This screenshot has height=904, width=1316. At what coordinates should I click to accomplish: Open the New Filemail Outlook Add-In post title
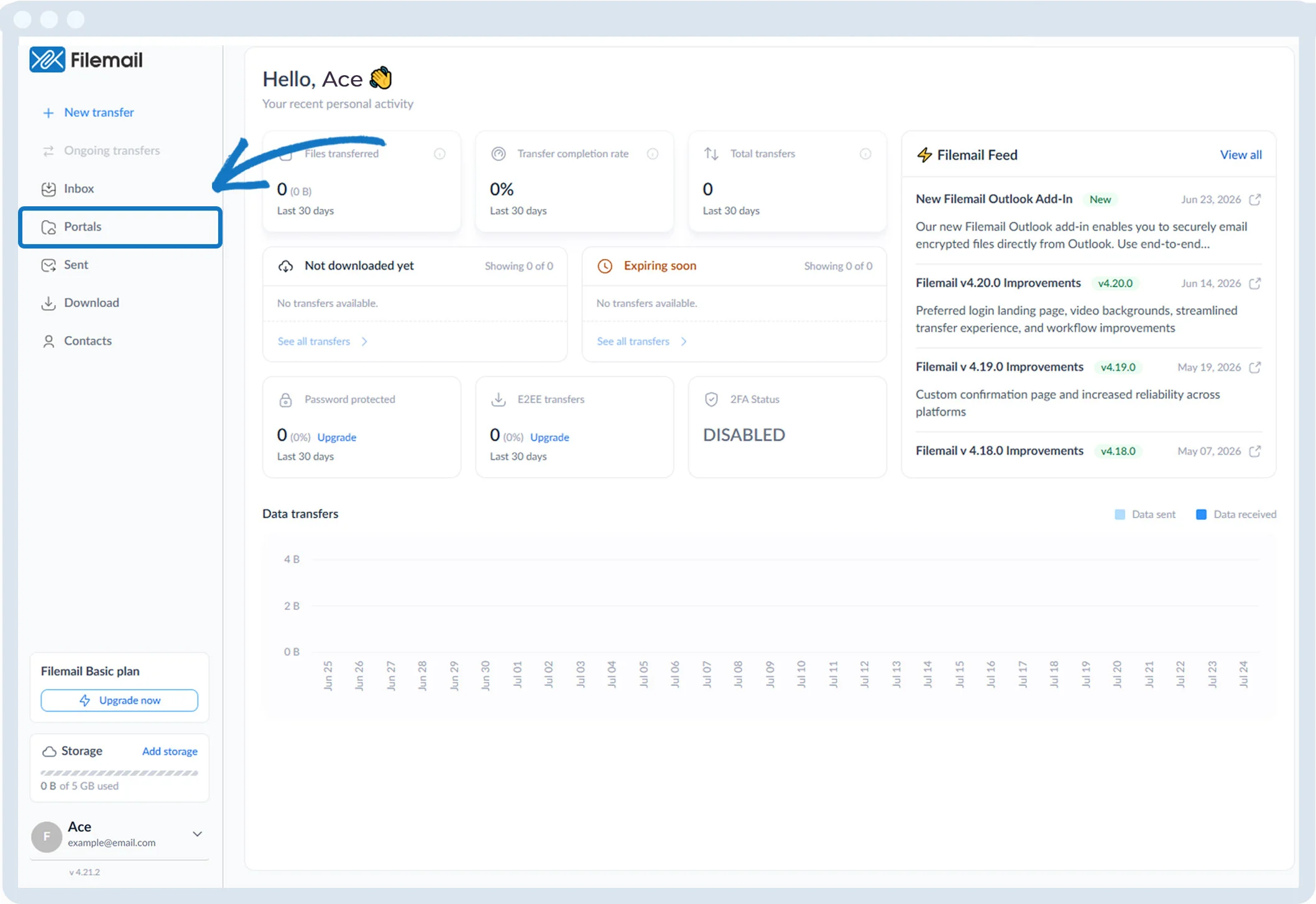tap(994, 199)
